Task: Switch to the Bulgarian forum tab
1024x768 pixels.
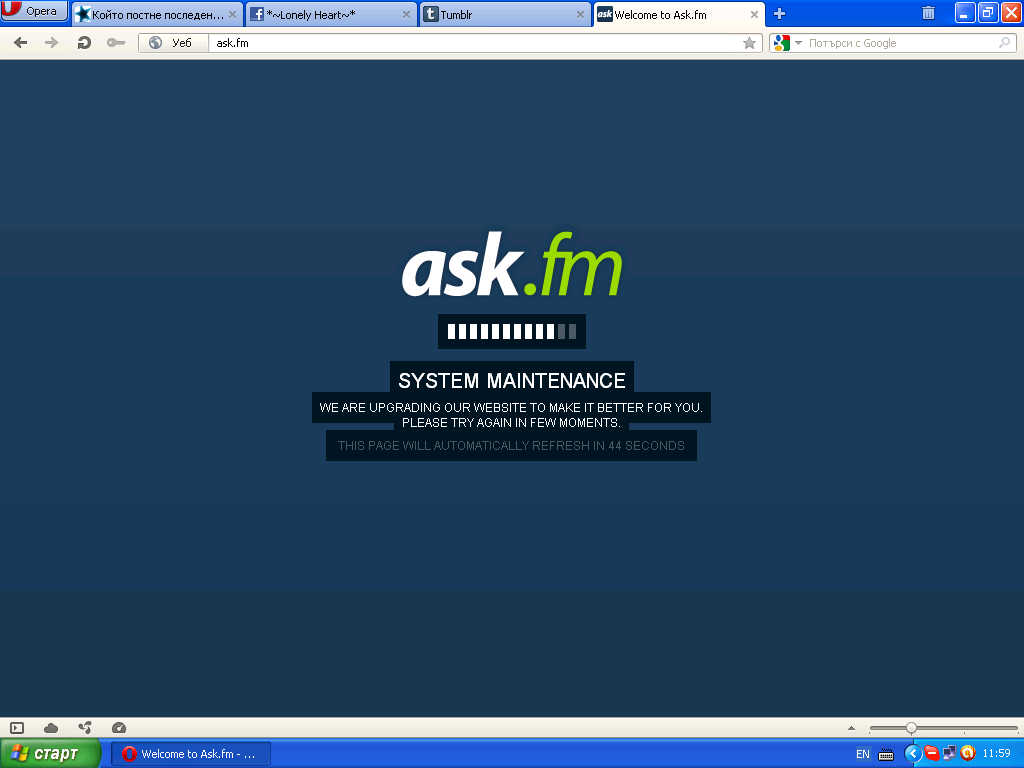Action: click(x=157, y=14)
